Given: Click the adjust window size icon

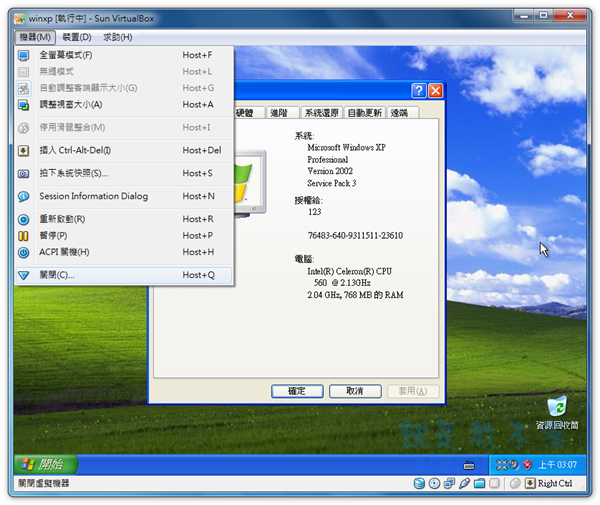Looking at the screenshot, I should 24,105.
